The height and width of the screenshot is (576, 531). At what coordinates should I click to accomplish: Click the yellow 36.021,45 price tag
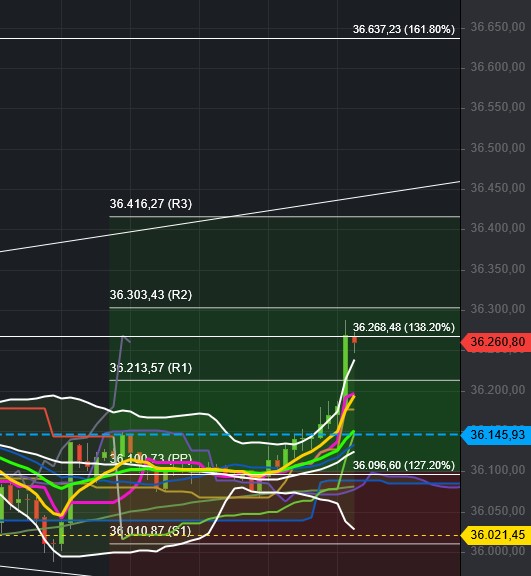[495, 534]
